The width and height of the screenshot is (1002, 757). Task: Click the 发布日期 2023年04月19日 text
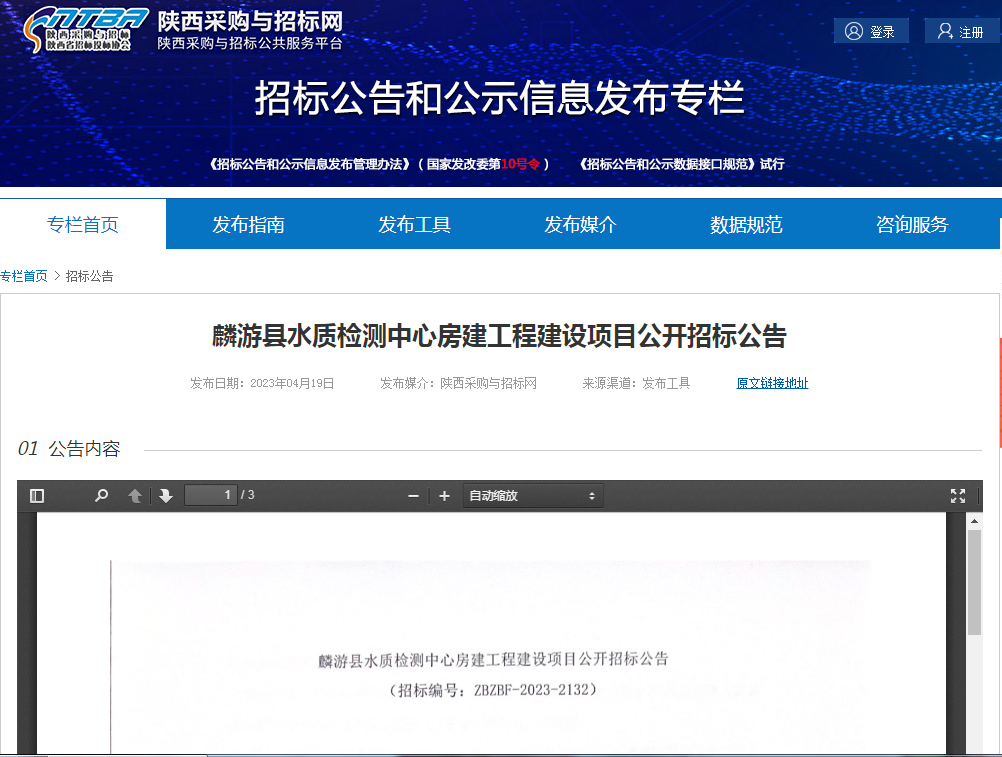click(262, 383)
